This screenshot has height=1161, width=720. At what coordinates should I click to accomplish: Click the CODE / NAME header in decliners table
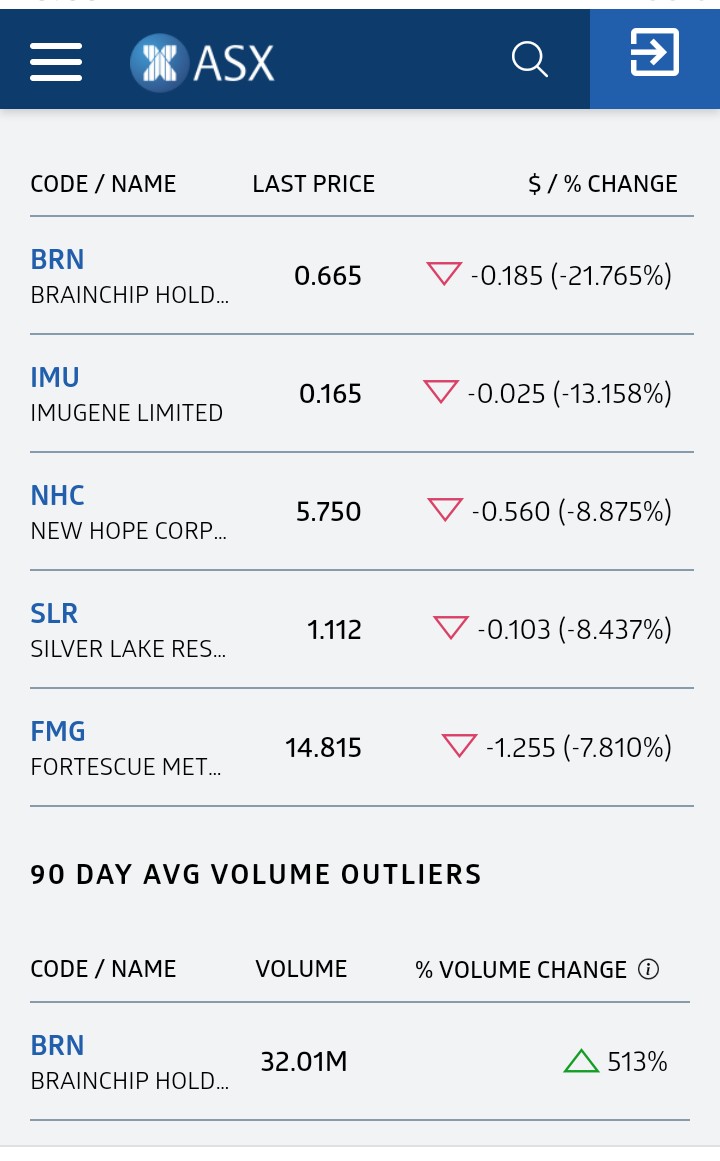(x=103, y=184)
